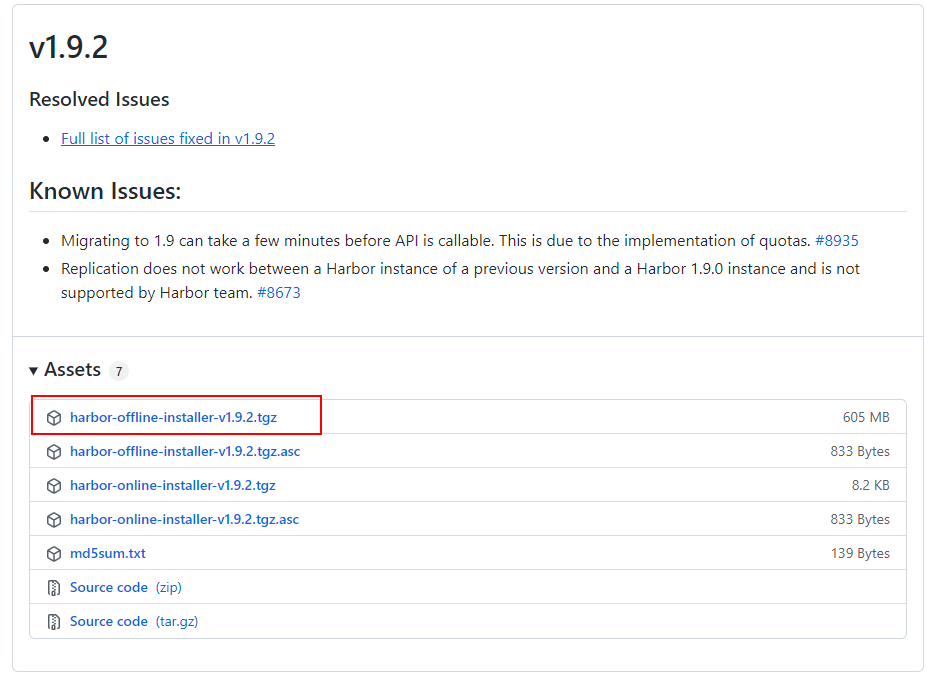Click the Resolved Issues heading
The image size is (929, 683).
click(x=99, y=100)
